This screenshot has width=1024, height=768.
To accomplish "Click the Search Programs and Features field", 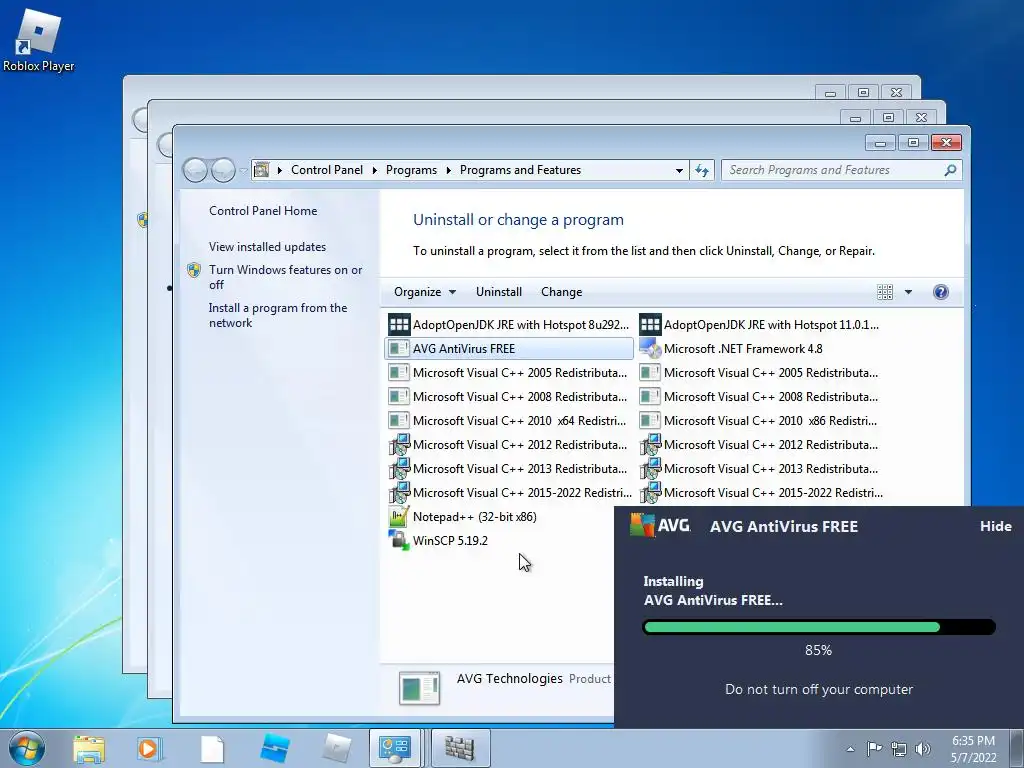I will tap(841, 170).
